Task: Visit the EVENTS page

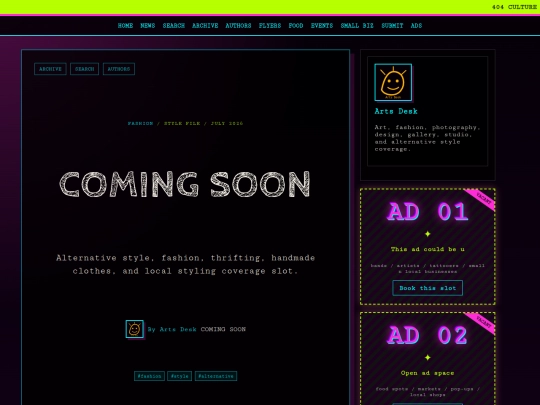Action: pos(322,25)
